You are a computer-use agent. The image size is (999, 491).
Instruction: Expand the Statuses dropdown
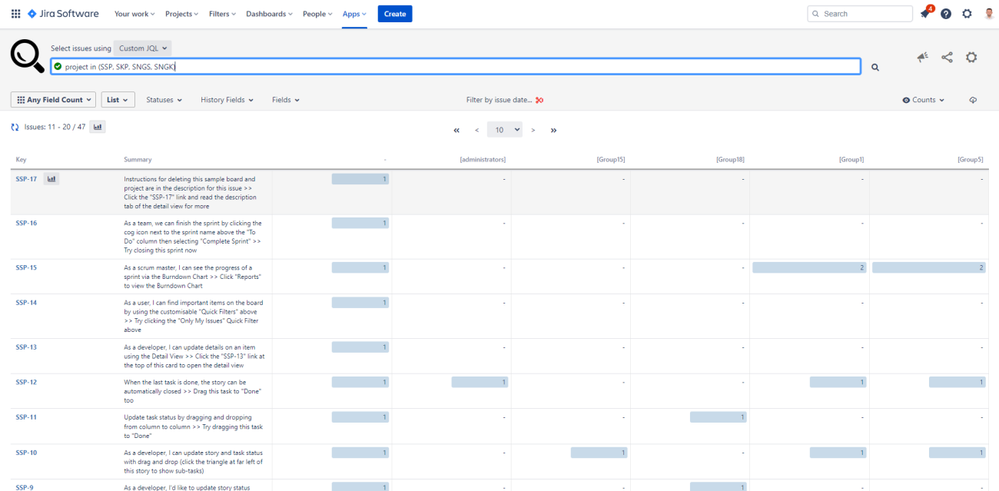point(164,100)
